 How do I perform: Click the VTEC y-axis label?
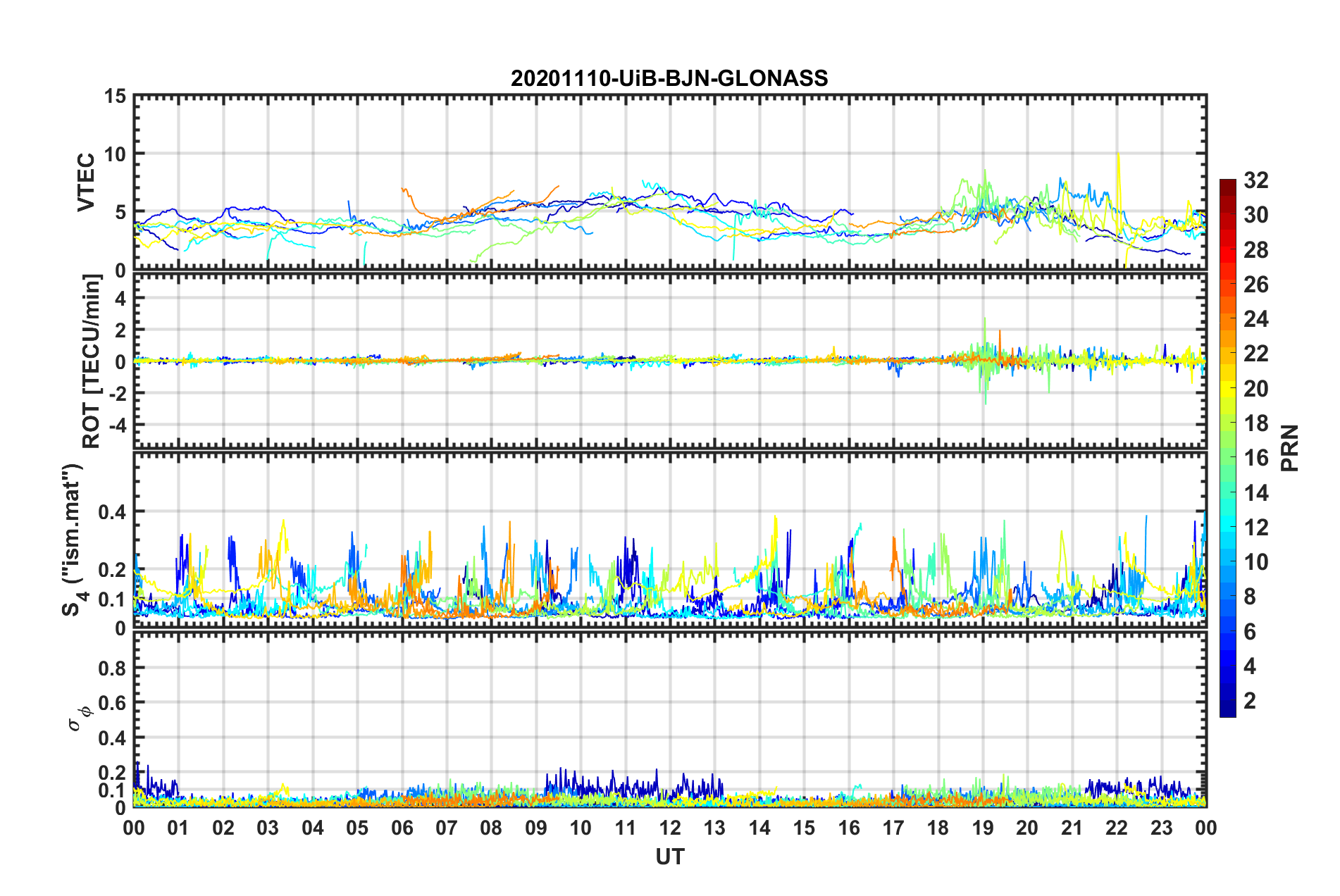[86, 182]
